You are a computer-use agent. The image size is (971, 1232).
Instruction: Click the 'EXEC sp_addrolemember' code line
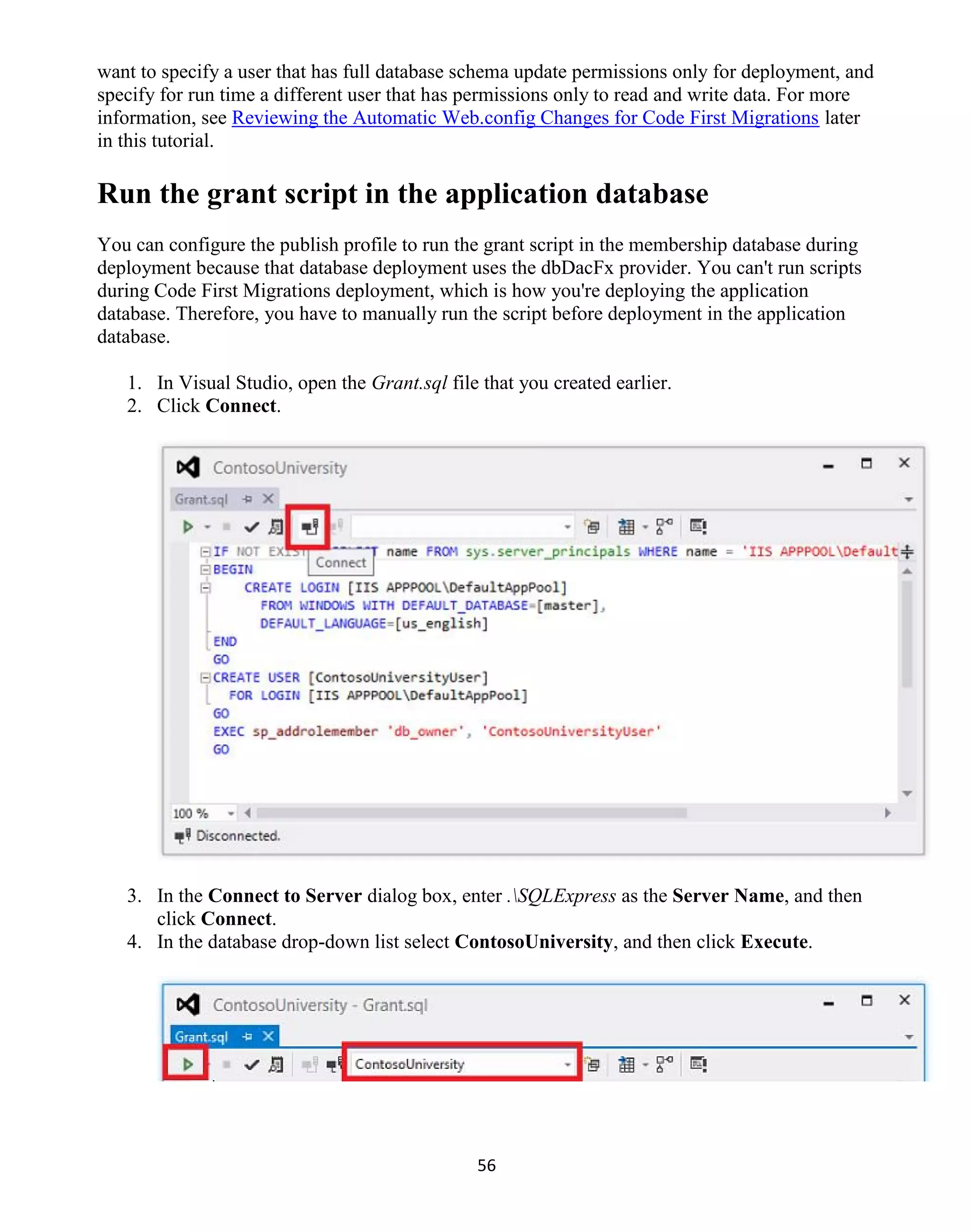click(x=437, y=731)
